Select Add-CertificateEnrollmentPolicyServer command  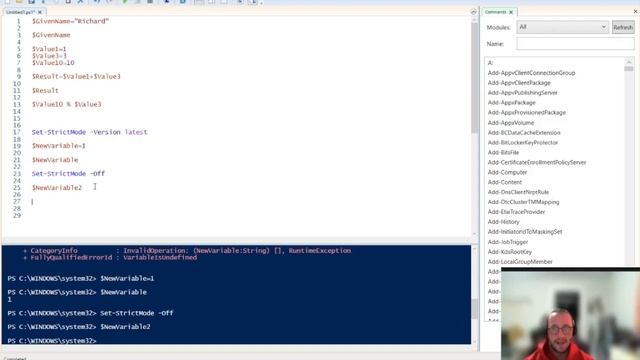click(x=537, y=162)
